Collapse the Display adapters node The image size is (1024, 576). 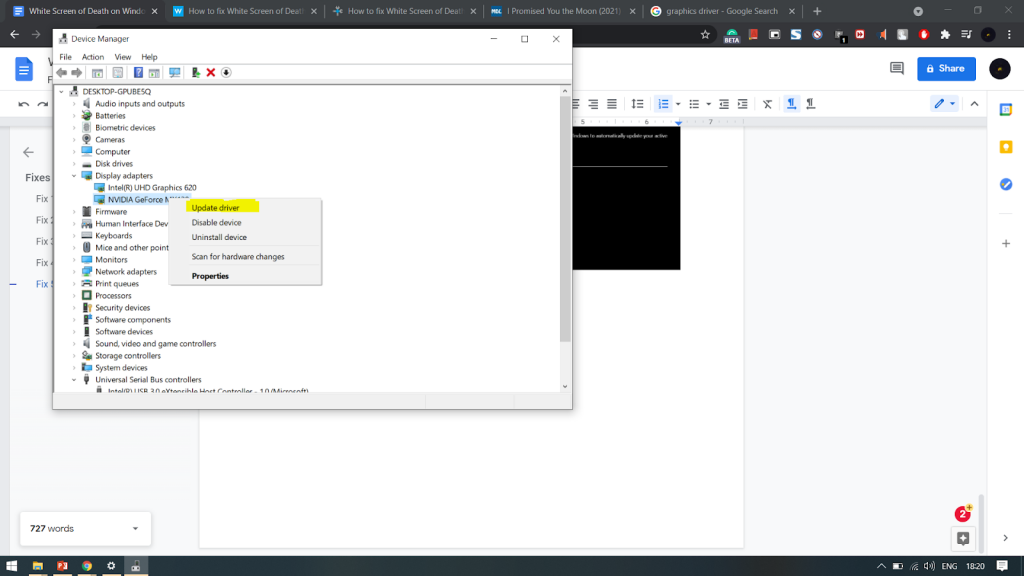tap(74, 176)
